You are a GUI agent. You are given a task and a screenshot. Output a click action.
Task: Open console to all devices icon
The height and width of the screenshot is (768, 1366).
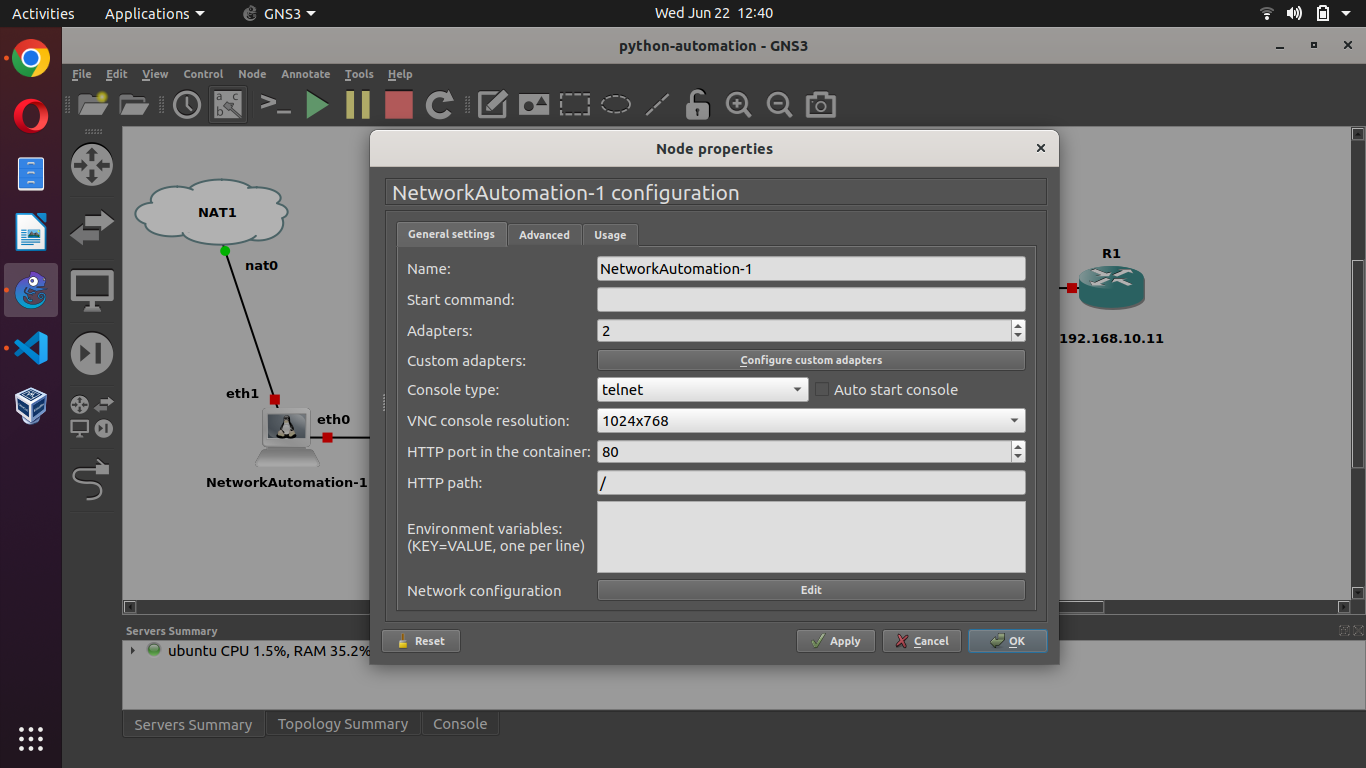point(275,105)
